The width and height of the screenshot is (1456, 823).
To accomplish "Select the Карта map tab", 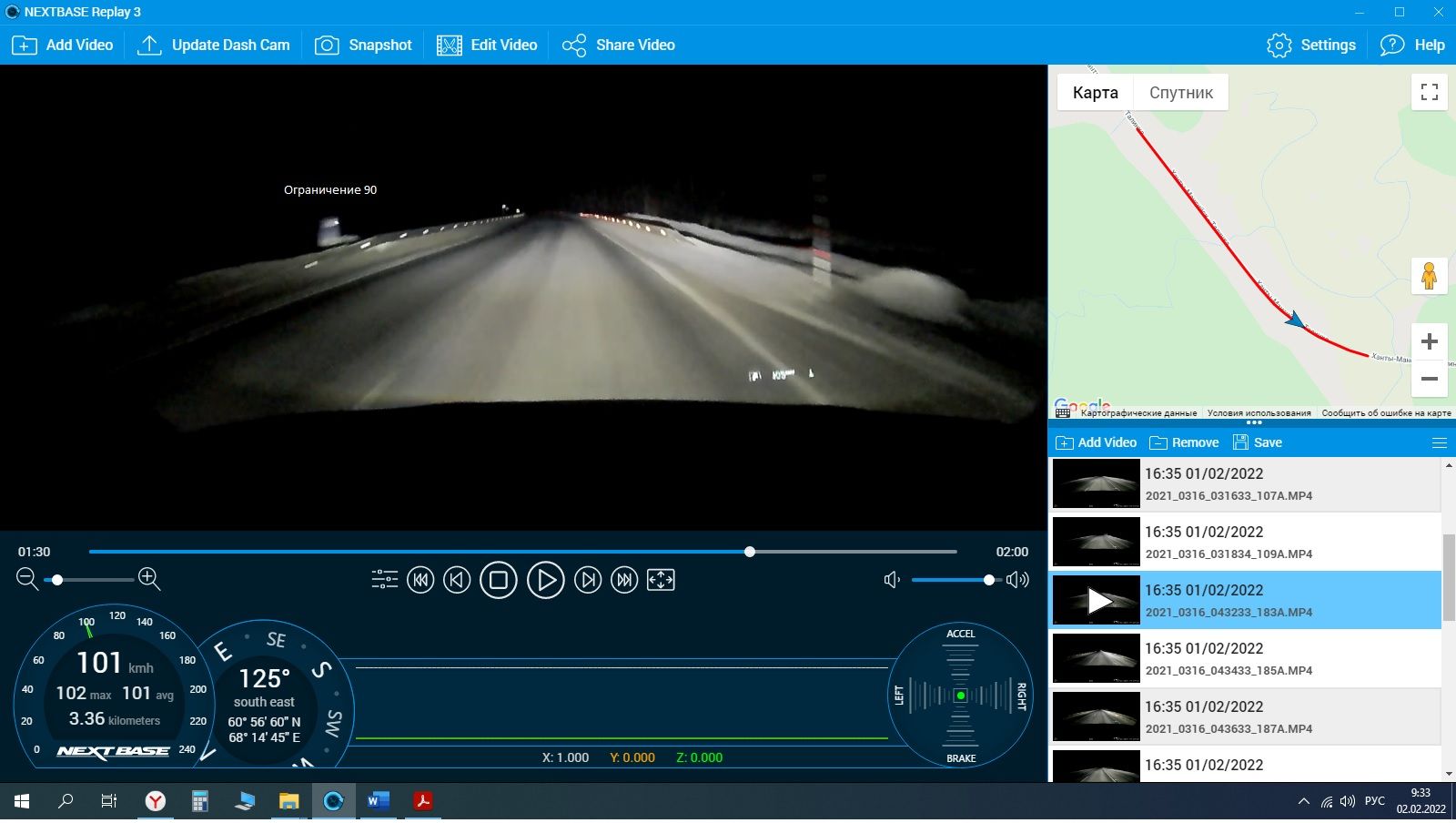I will [1095, 93].
